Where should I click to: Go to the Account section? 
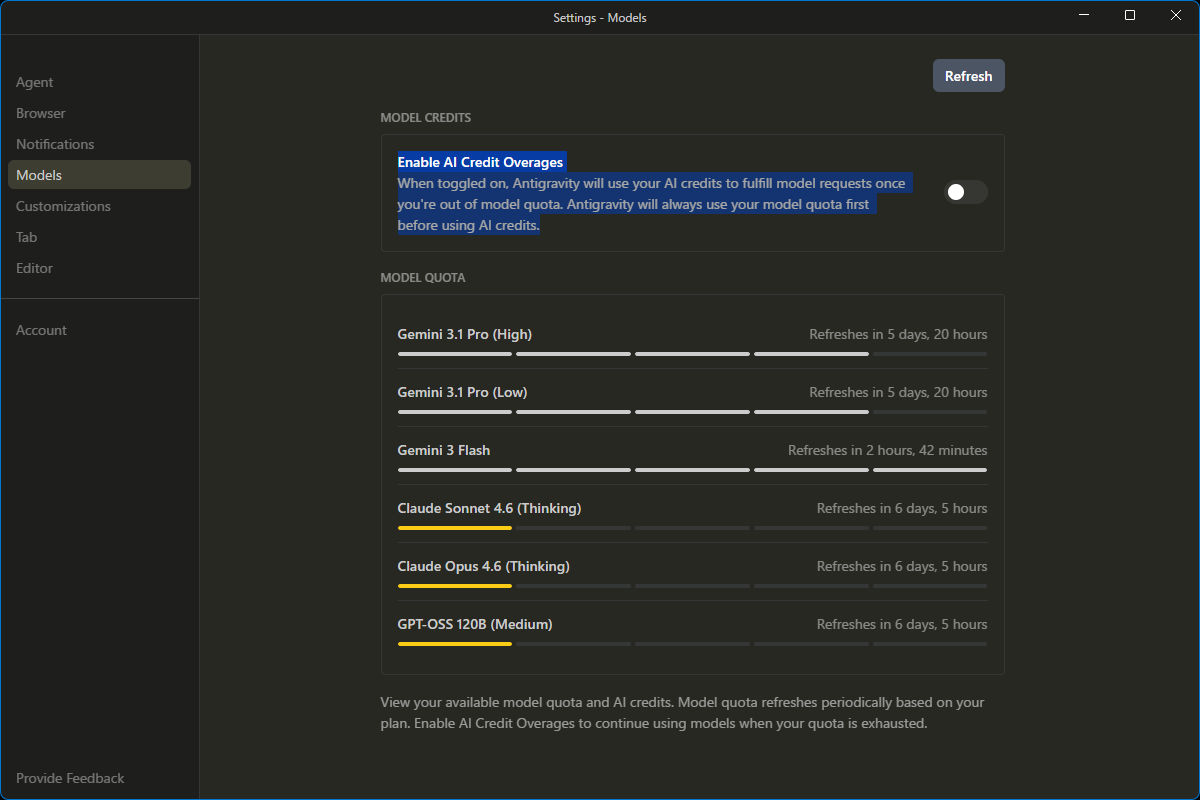click(x=41, y=329)
